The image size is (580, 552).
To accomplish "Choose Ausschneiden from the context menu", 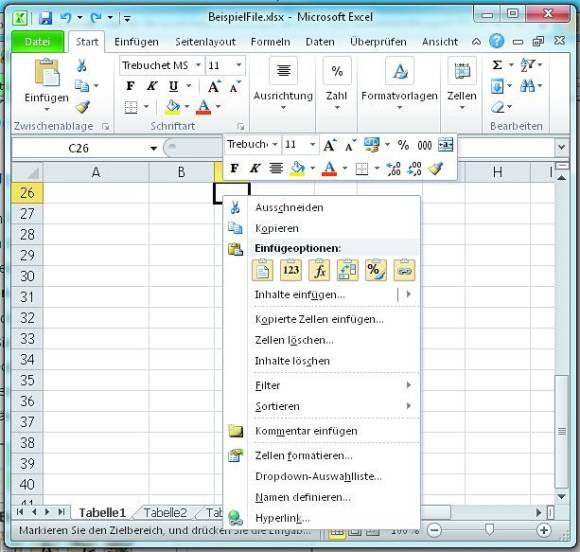I will point(322,208).
